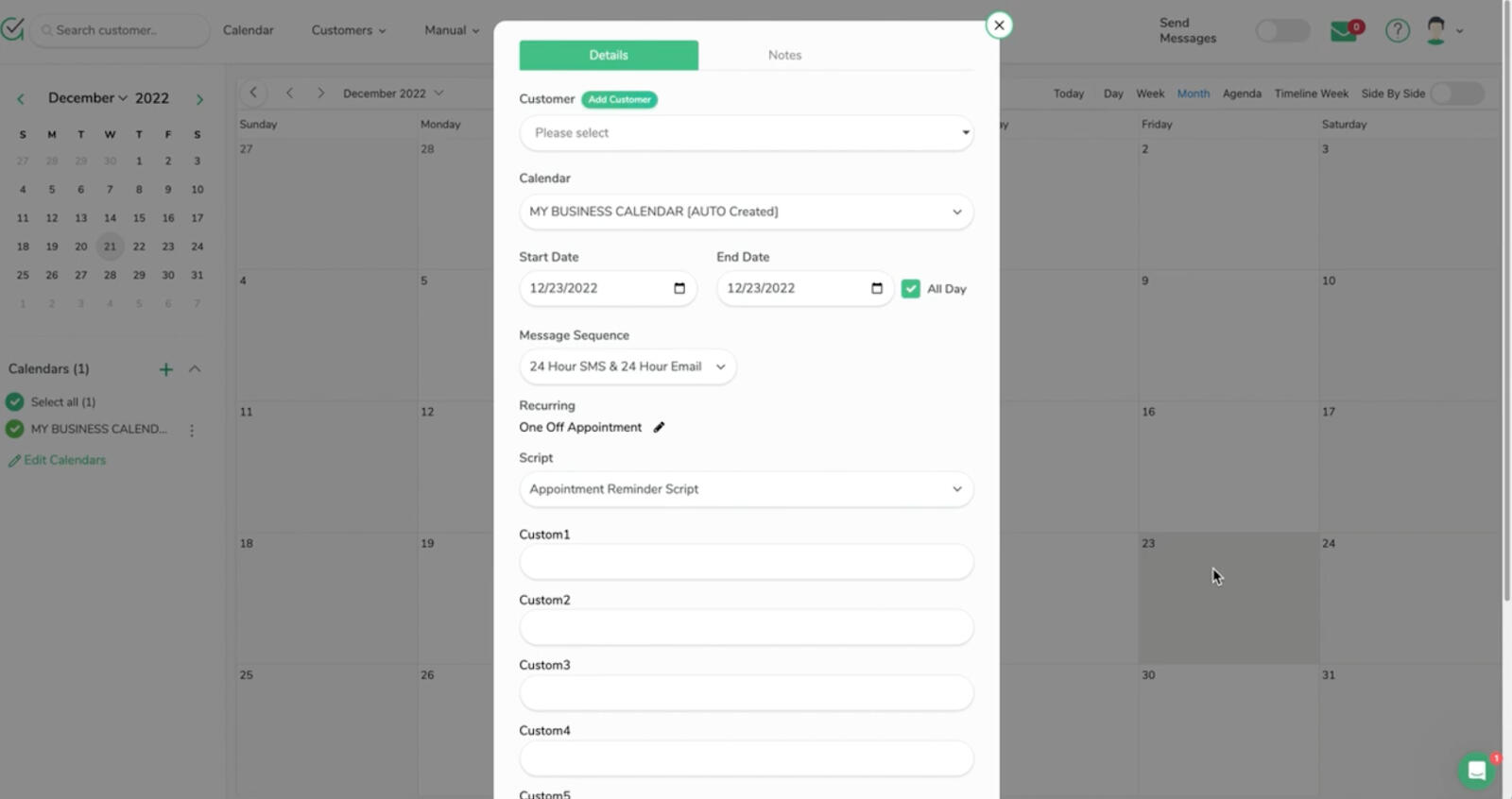Open the End Date calendar picker icon
The height and width of the screenshot is (799, 1512).
coord(877,288)
